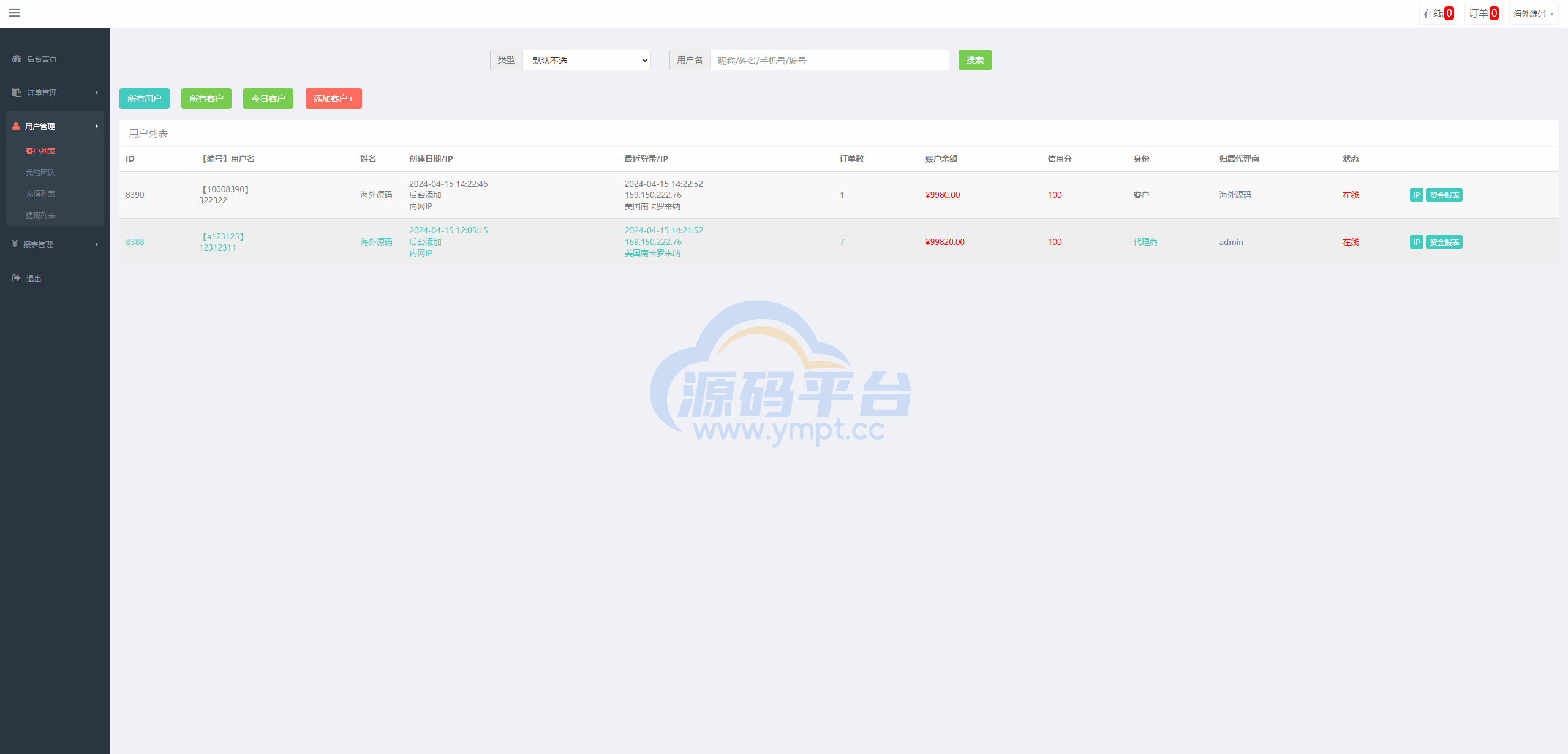Click the 在线 status of user 8388
Image resolution: width=1568 pixels, height=754 pixels.
[x=1351, y=242]
